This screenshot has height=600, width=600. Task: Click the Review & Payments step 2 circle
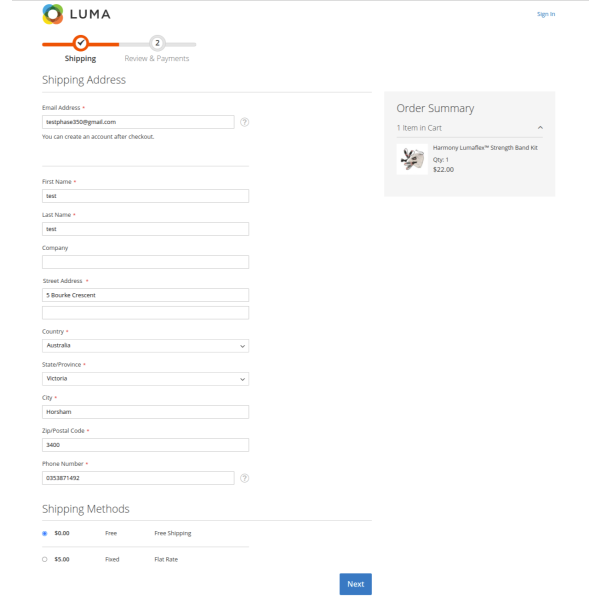(158, 43)
